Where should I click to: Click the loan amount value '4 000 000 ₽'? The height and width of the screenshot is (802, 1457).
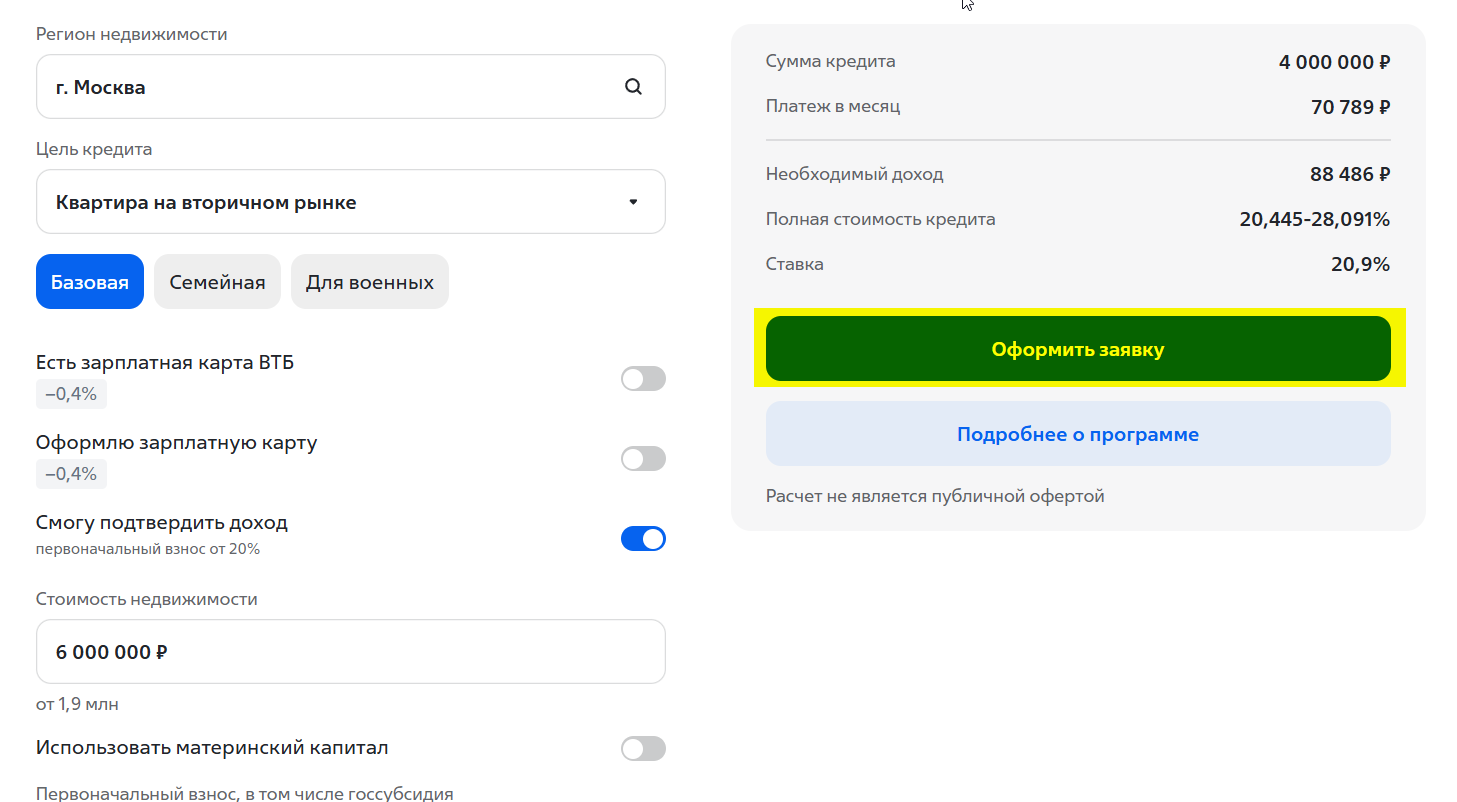[x=1334, y=62]
